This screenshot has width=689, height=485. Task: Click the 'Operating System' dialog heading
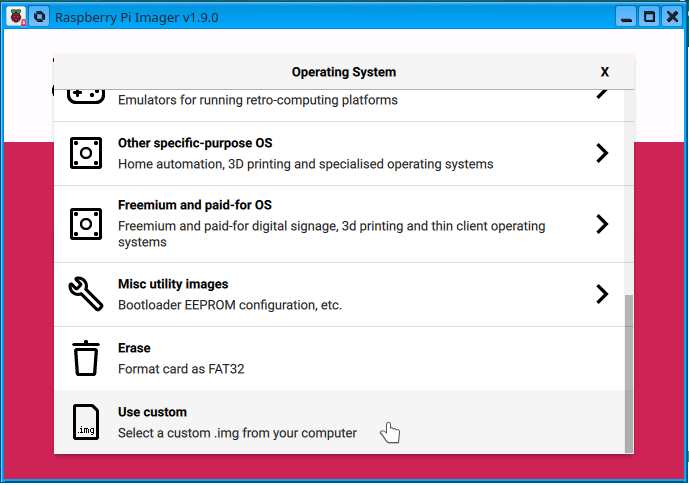(x=344, y=72)
